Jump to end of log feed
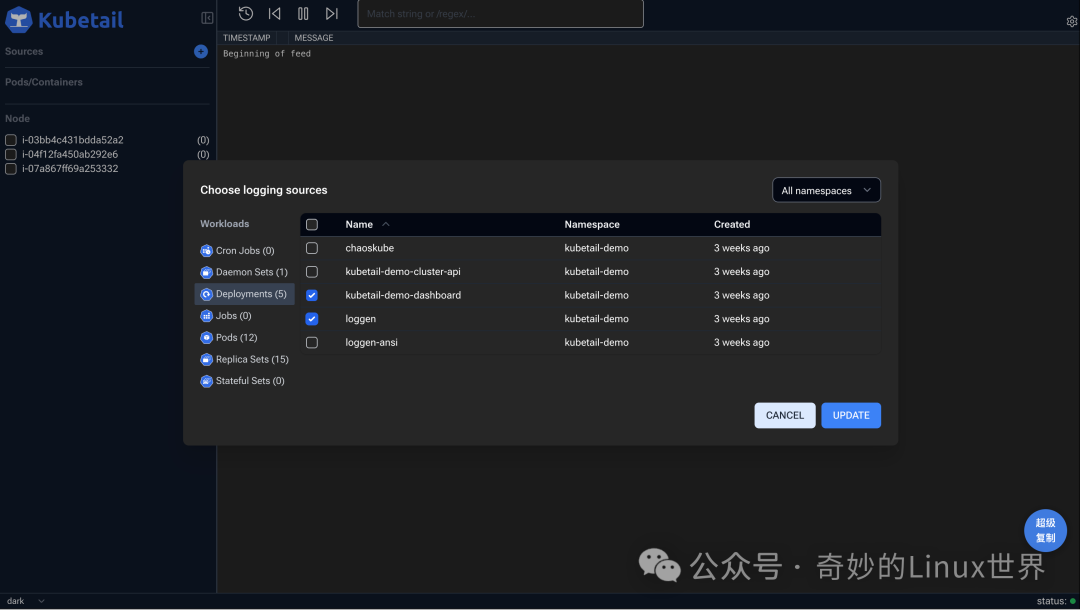The height and width of the screenshot is (610, 1080). tap(332, 13)
